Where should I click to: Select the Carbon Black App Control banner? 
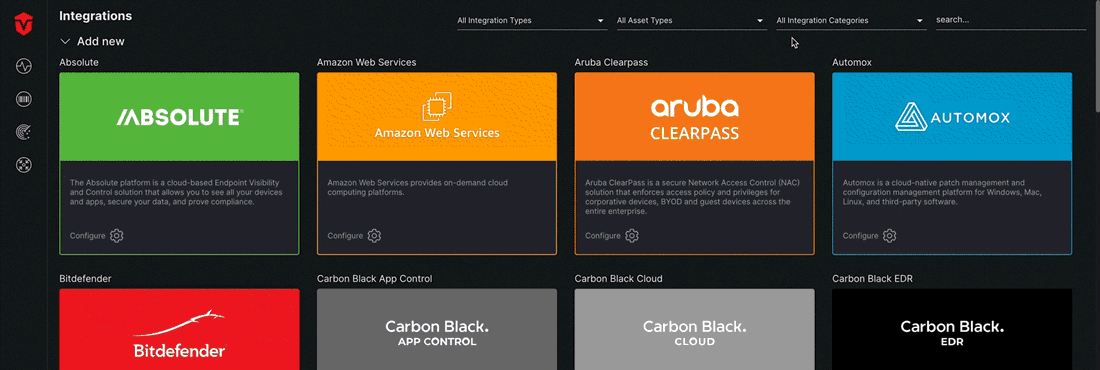(x=437, y=329)
